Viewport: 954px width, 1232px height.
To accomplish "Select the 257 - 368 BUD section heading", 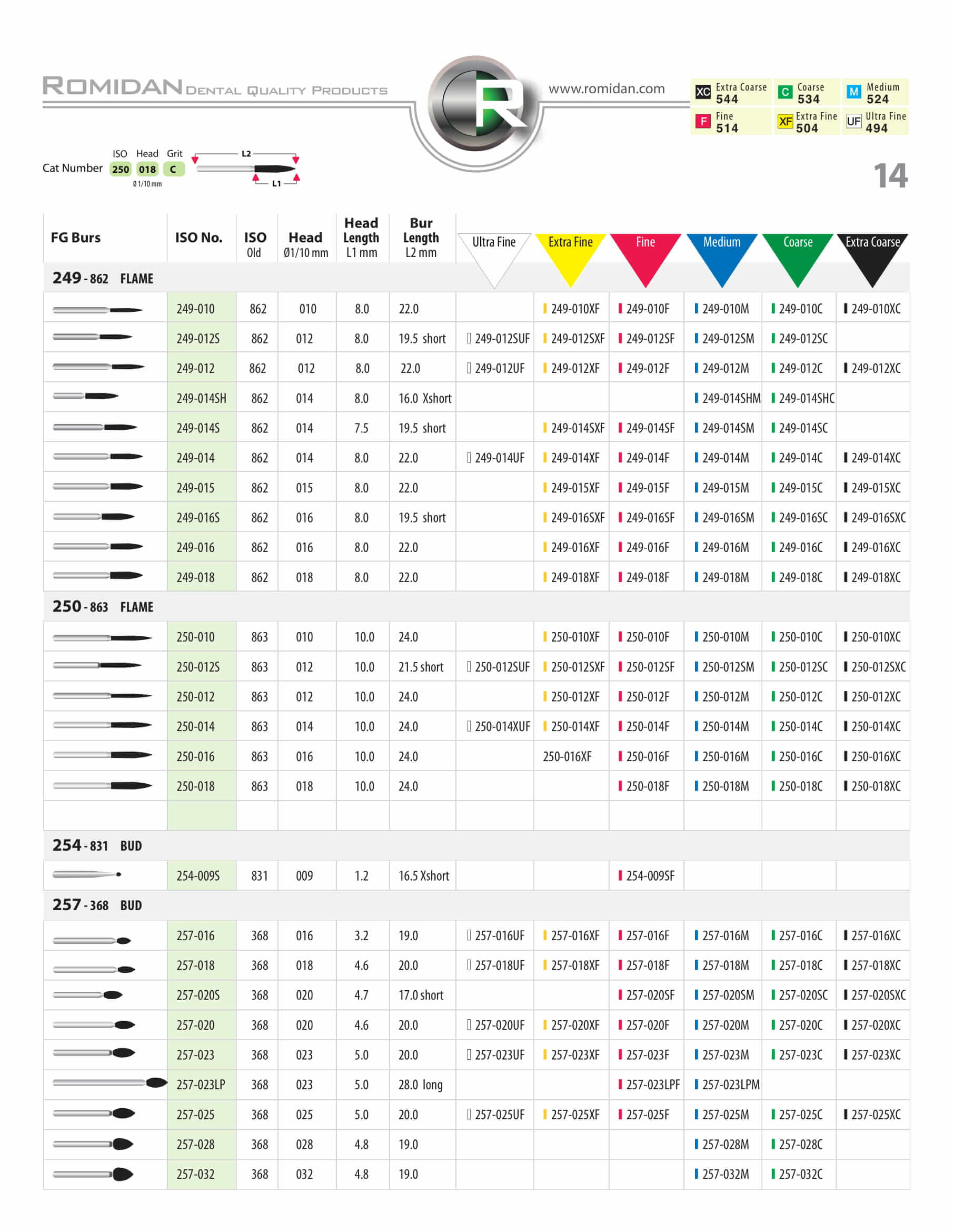I will [97, 905].
